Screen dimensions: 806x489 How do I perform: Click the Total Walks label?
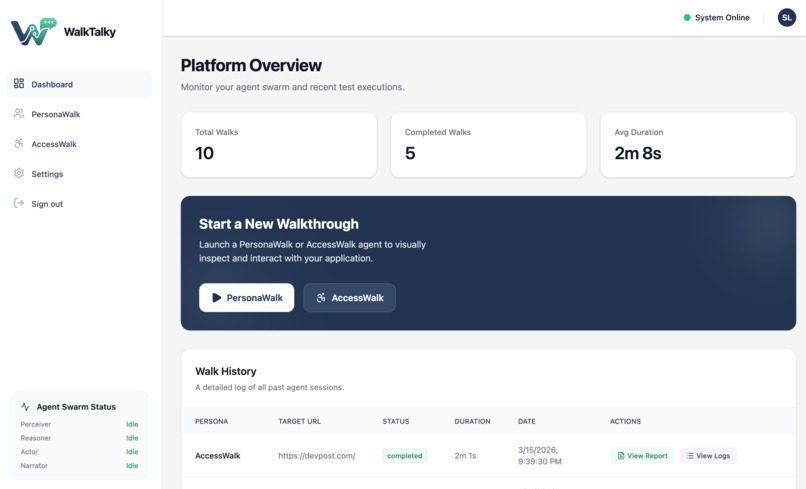pyautogui.click(x=216, y=132)
